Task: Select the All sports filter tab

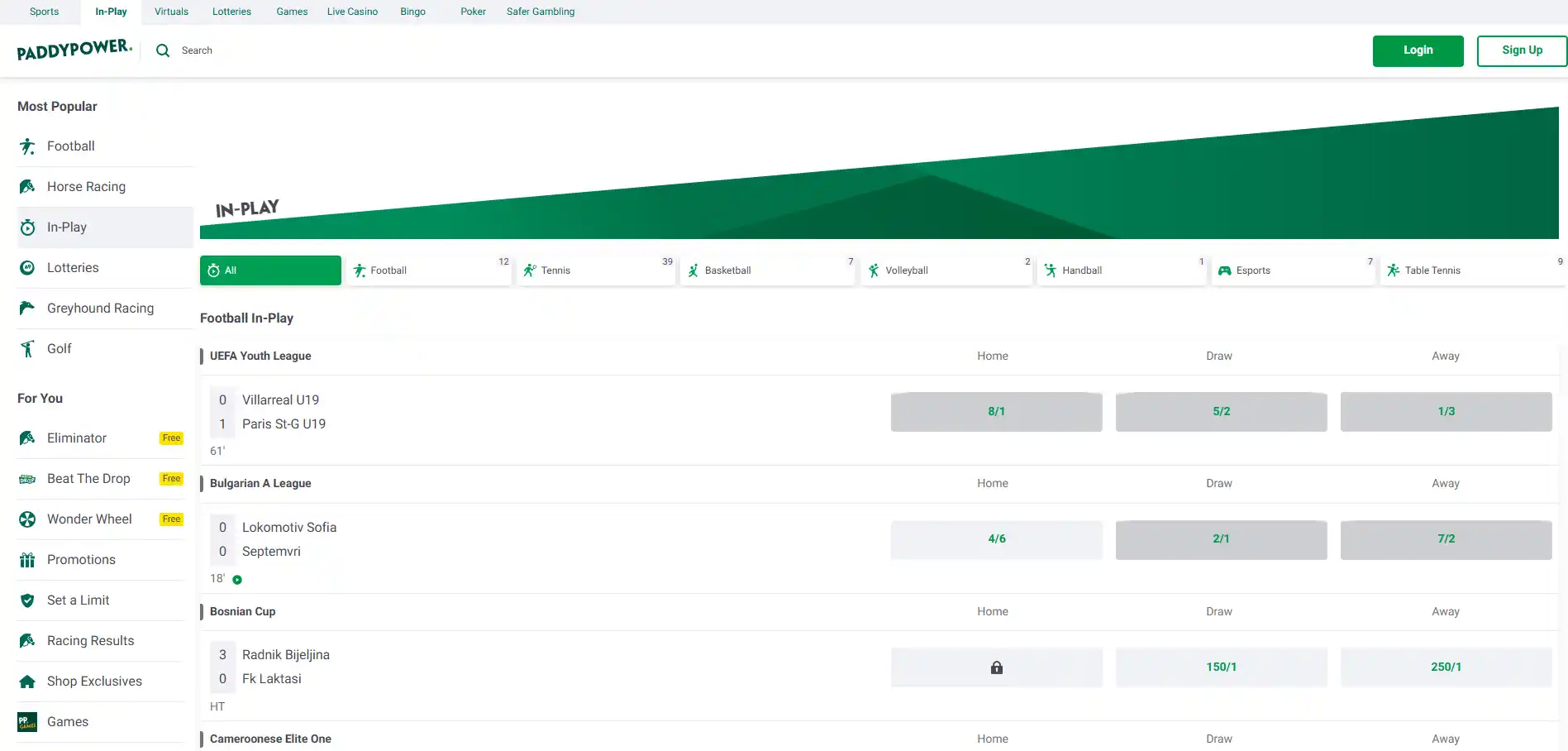Action: [270, 270]
